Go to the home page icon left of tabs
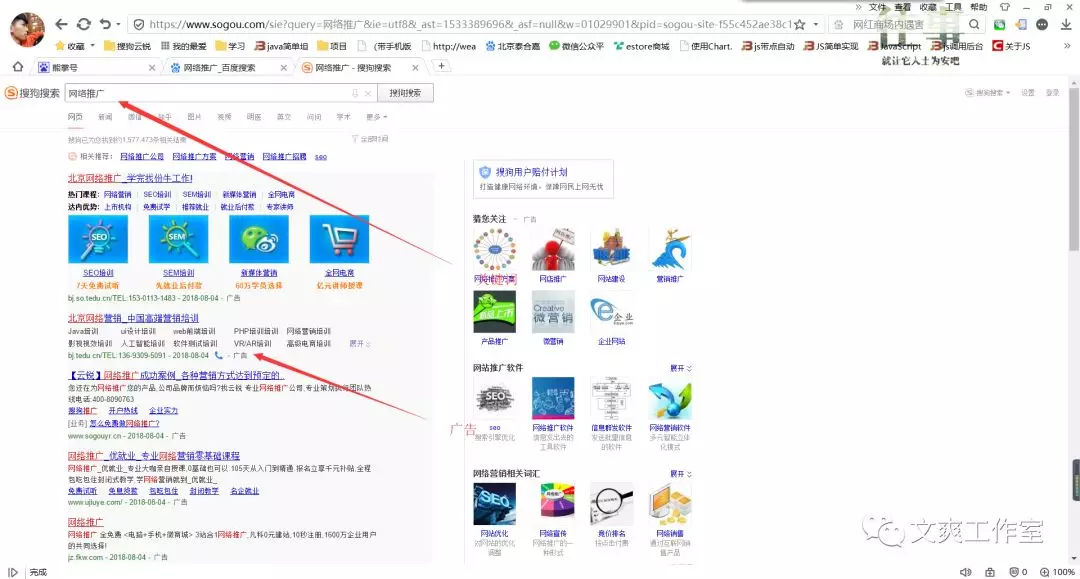The height and width of the screenshot is (579, 1080). coord(18,67)
